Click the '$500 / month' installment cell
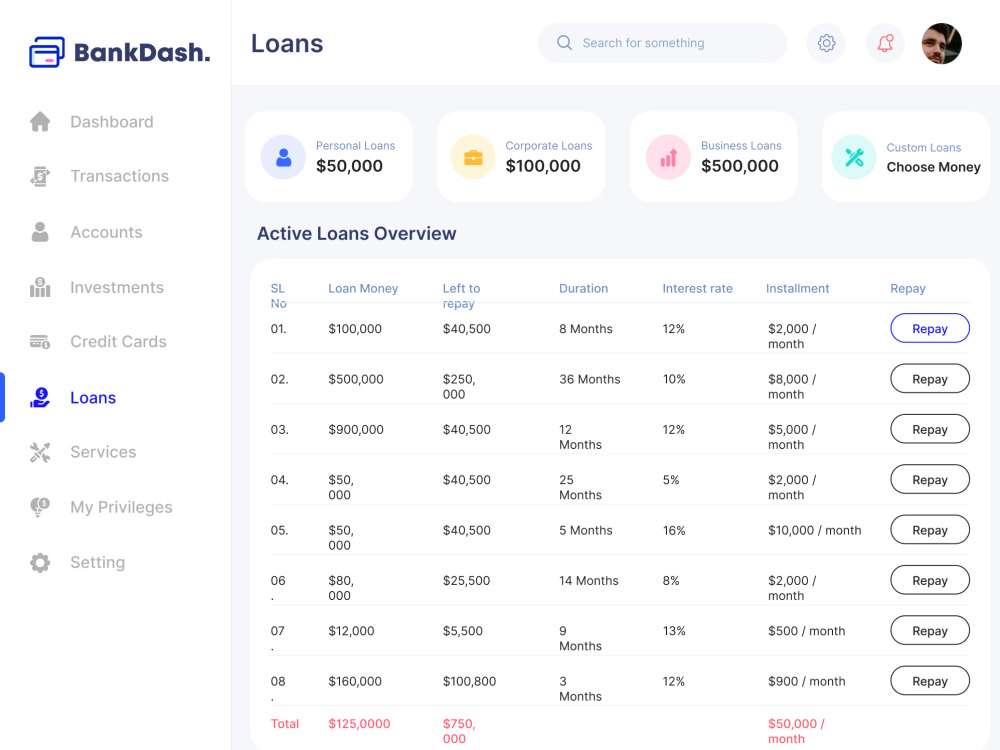 coord(807,631)
